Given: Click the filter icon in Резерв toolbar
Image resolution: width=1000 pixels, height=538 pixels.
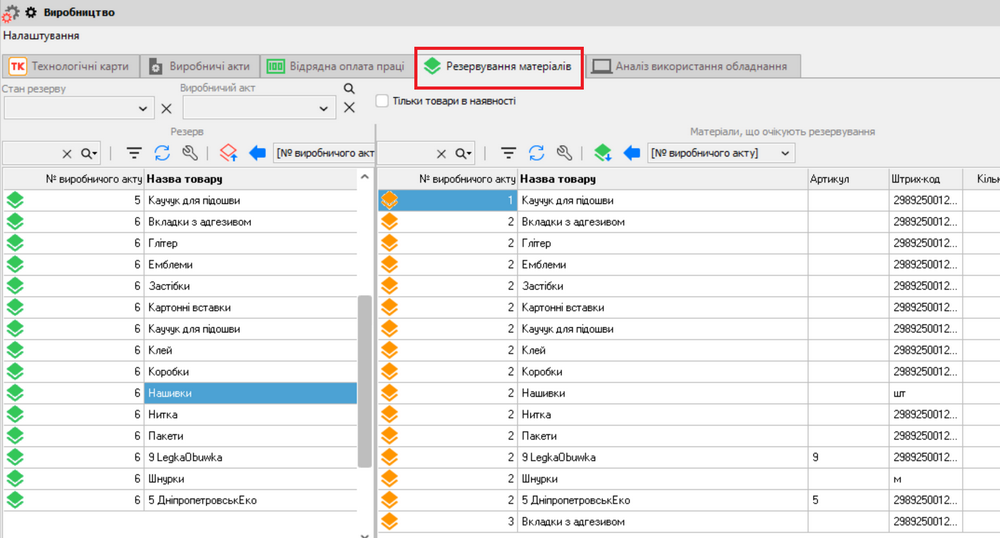Looking at the screenshot, I should point(134,153).
